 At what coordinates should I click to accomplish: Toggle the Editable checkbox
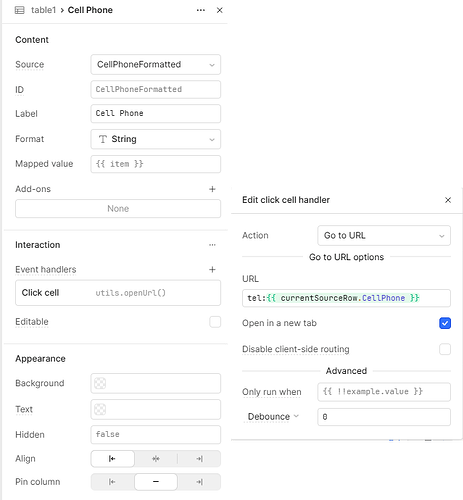215,322
